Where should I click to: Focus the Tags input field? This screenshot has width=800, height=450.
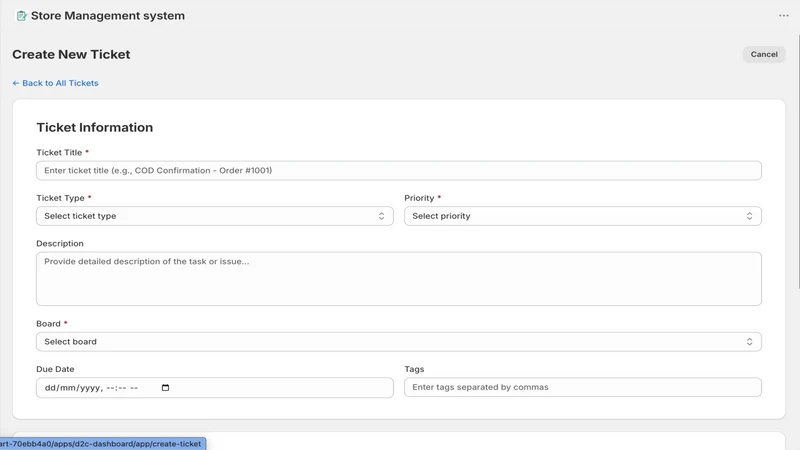(x=583, y=387)
